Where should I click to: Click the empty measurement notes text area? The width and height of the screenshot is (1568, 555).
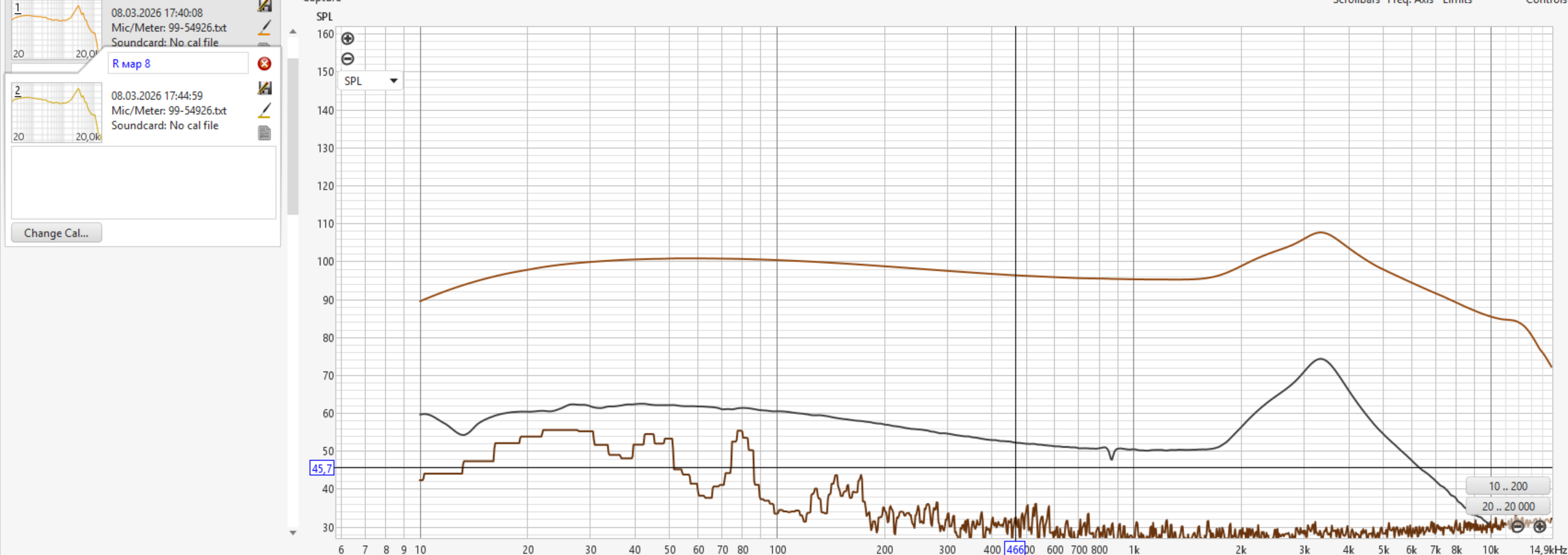coord(144,182)
